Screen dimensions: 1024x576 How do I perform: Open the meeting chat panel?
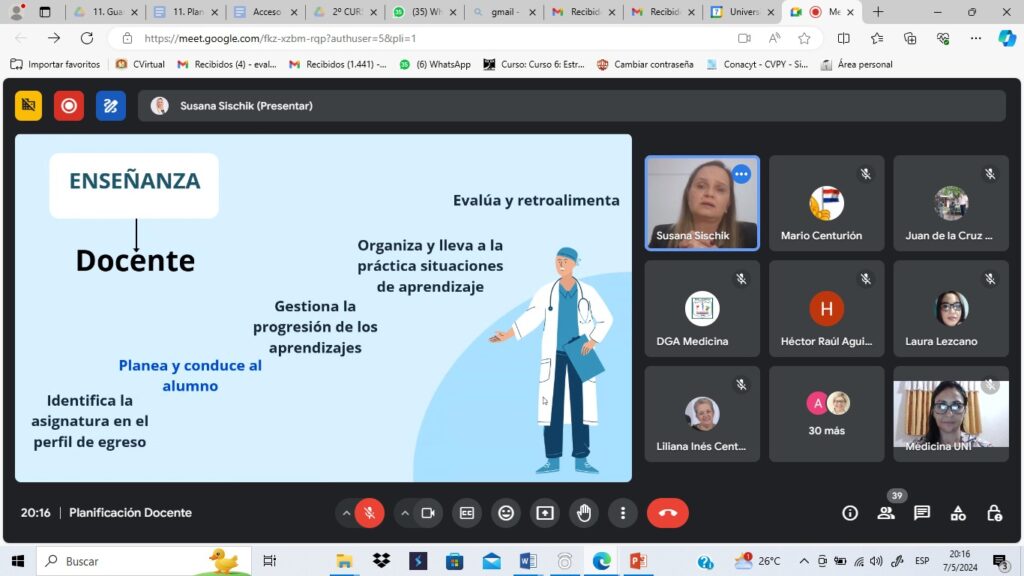coord(922,513)
